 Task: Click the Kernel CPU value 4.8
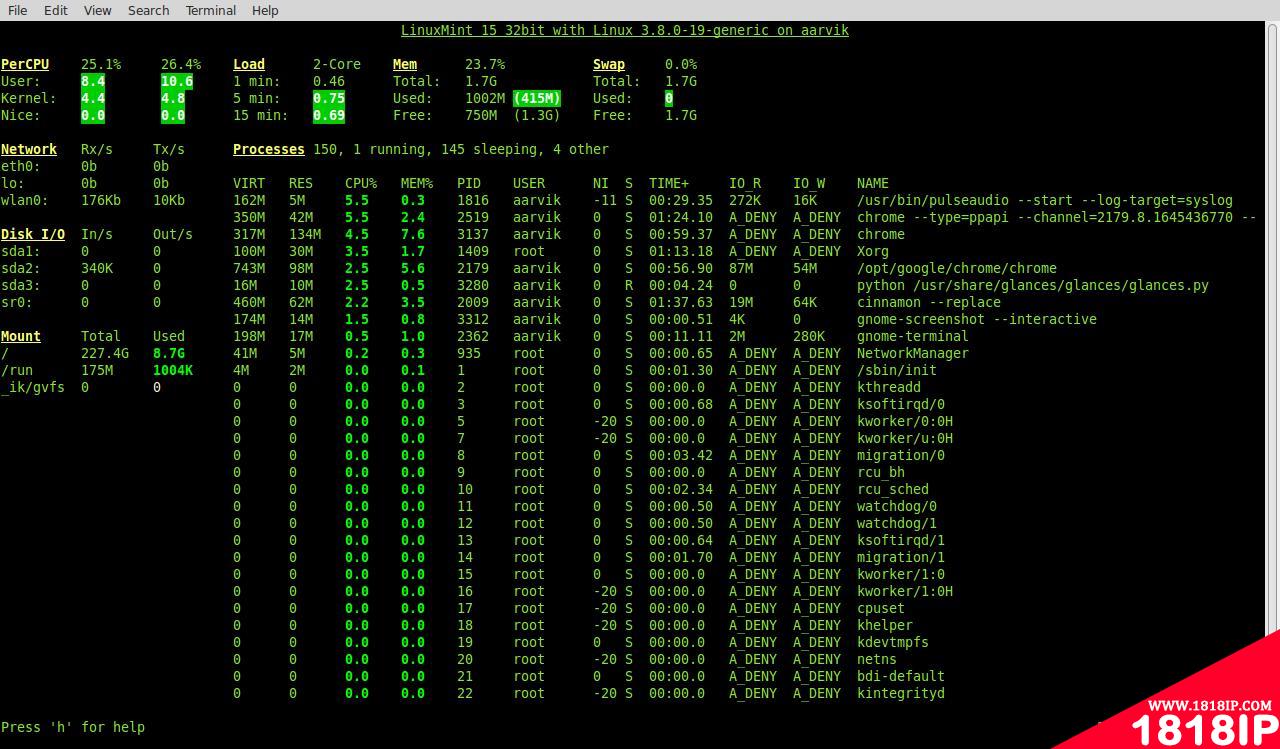[x=173, y=98]
